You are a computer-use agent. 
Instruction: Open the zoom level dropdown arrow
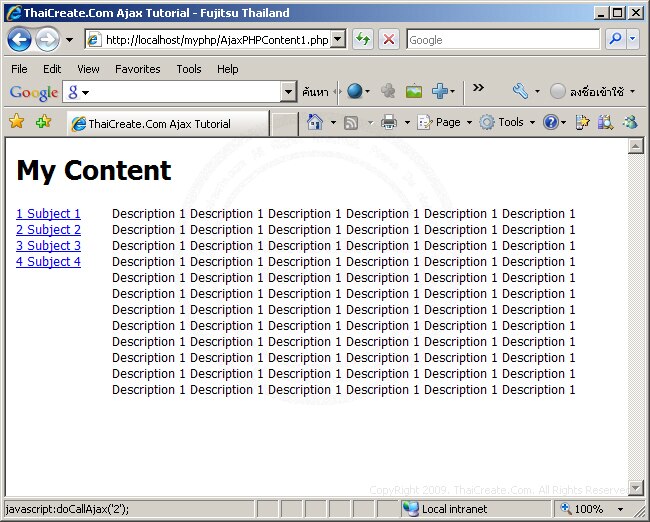coord(620,509)
